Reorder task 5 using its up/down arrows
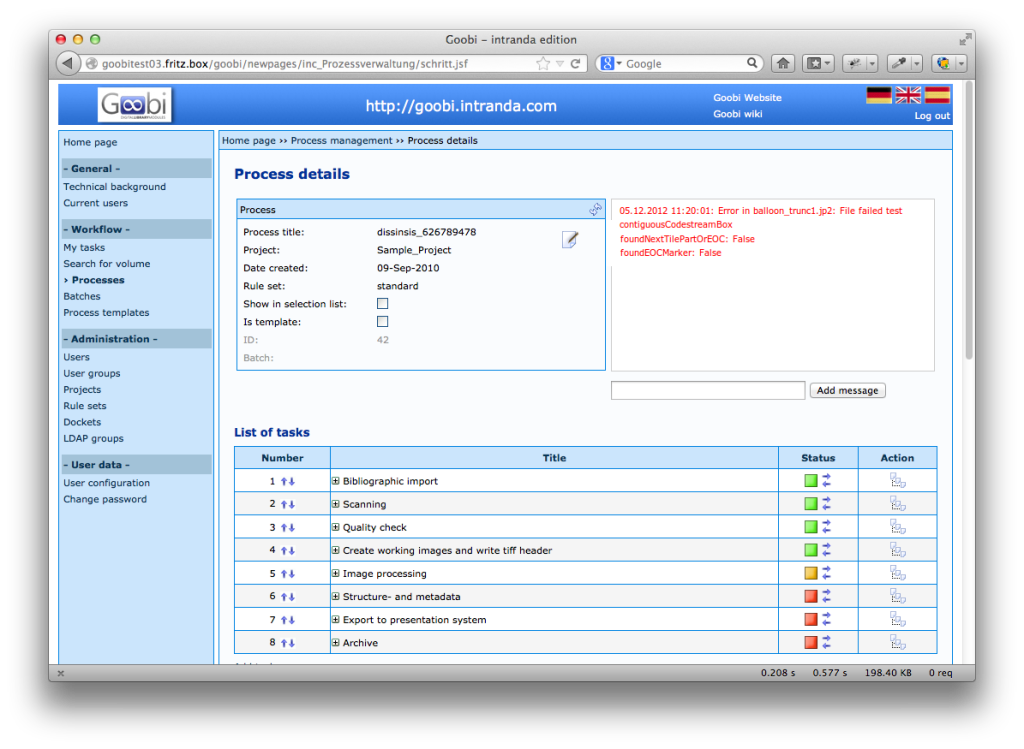Screen dimensions: 1024x749 288,574
